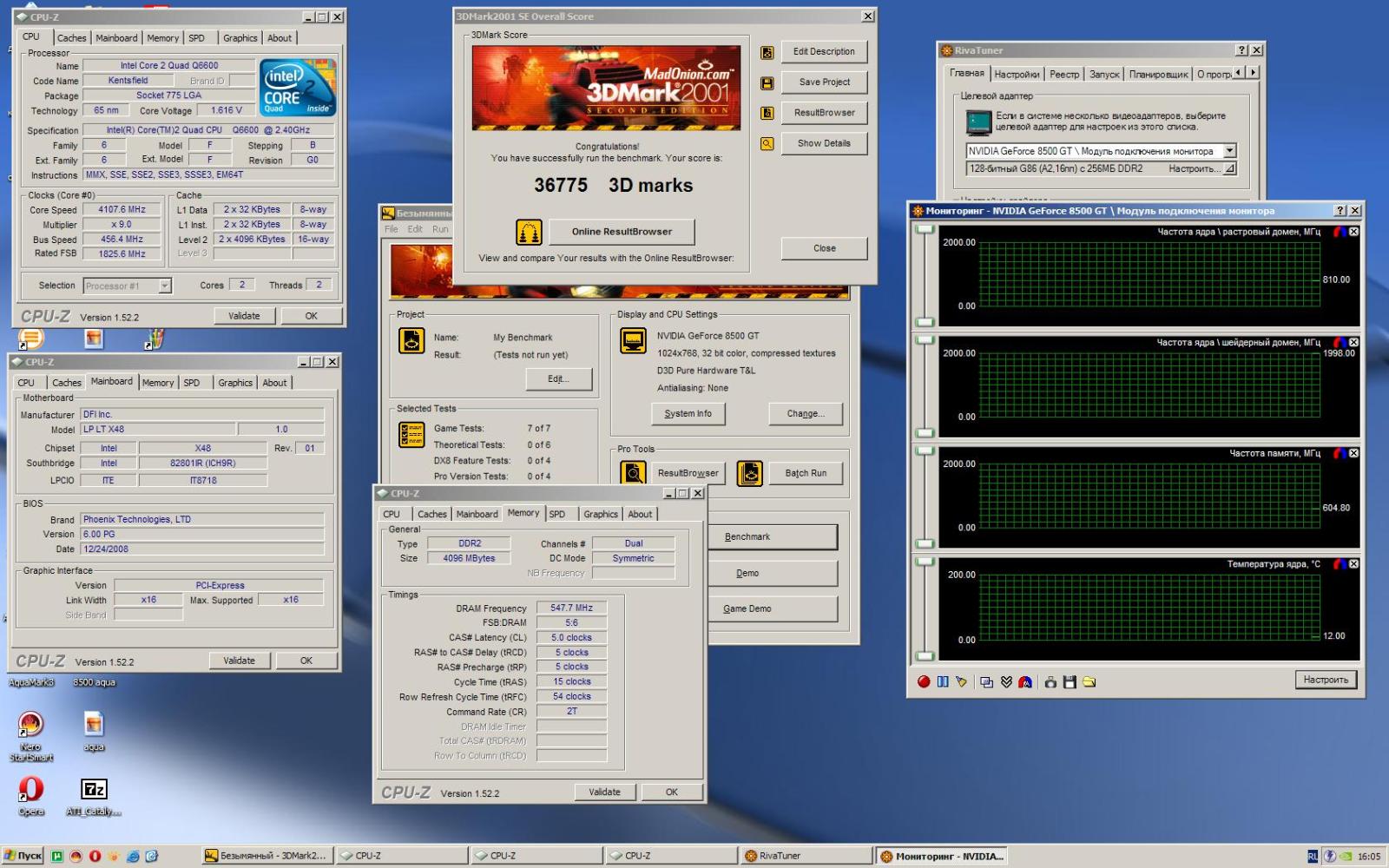Clear monitoring history with the broom icon

tap(961, 682)
